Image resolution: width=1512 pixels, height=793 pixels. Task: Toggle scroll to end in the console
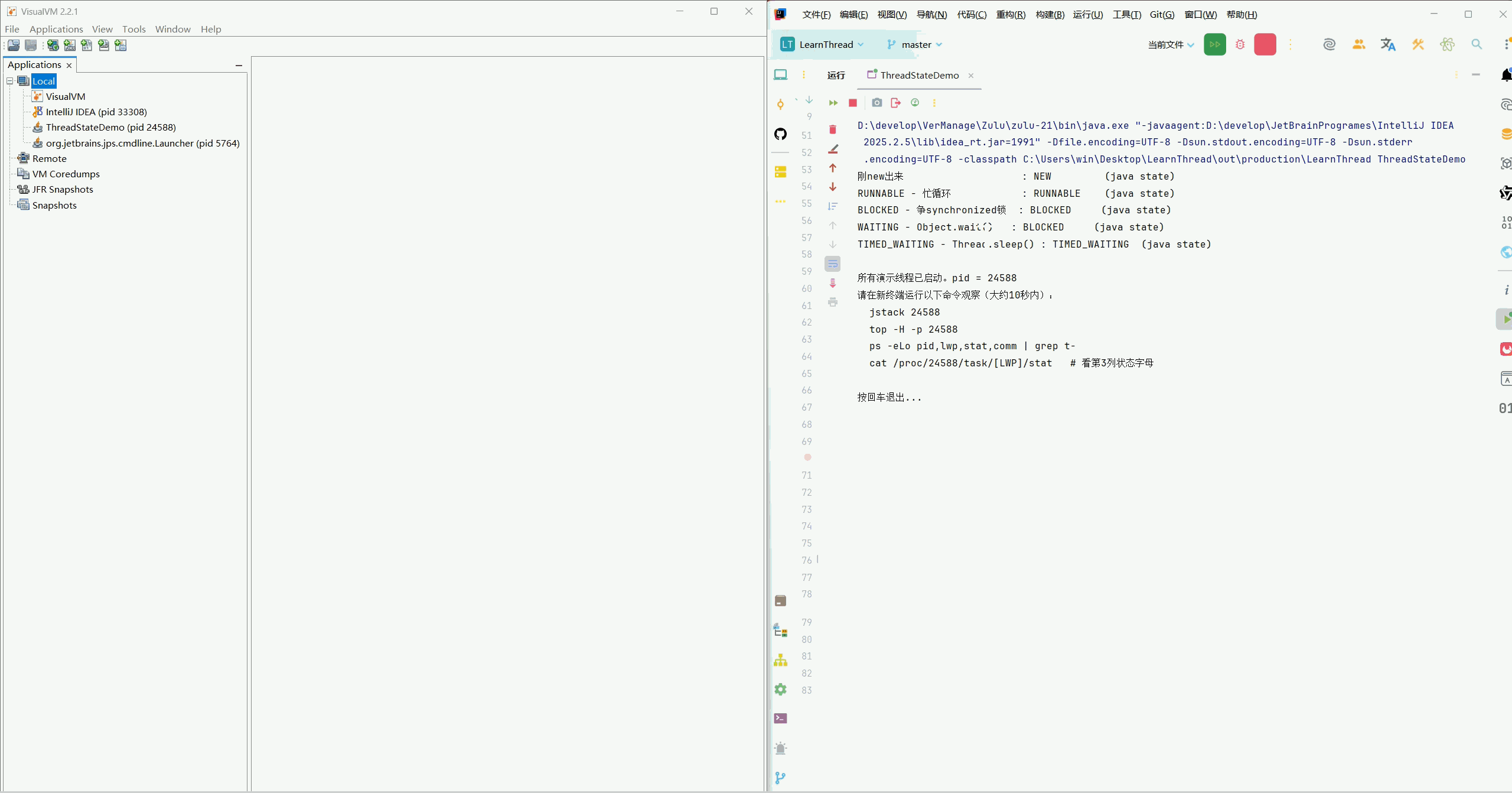(x=833, y=283)
